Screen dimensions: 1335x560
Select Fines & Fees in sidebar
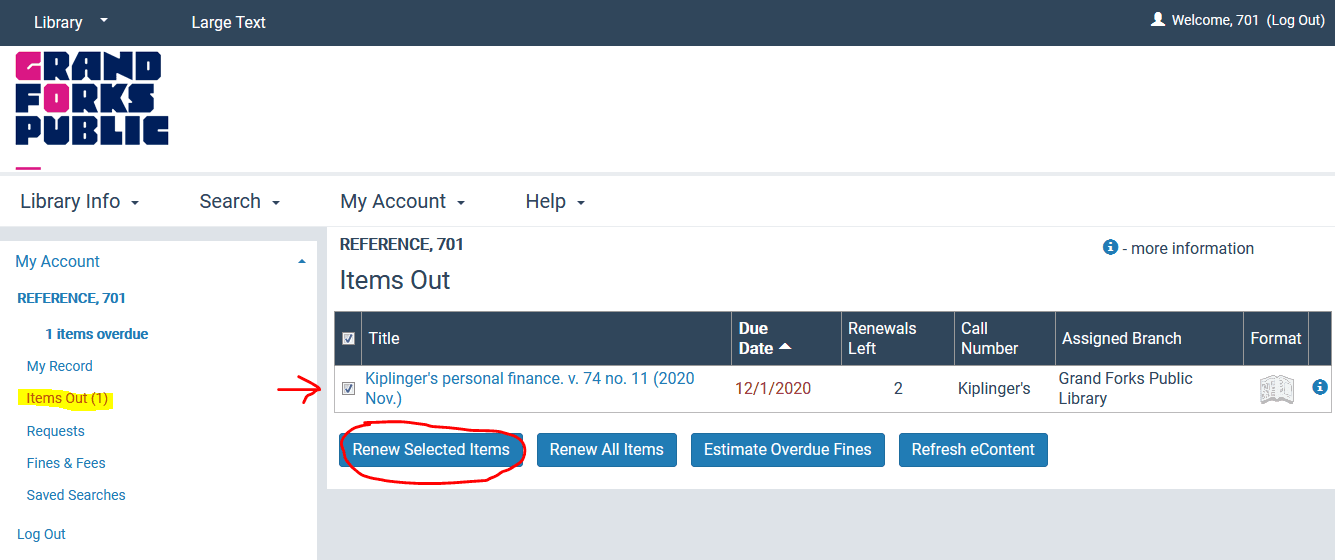pos(66,463)
